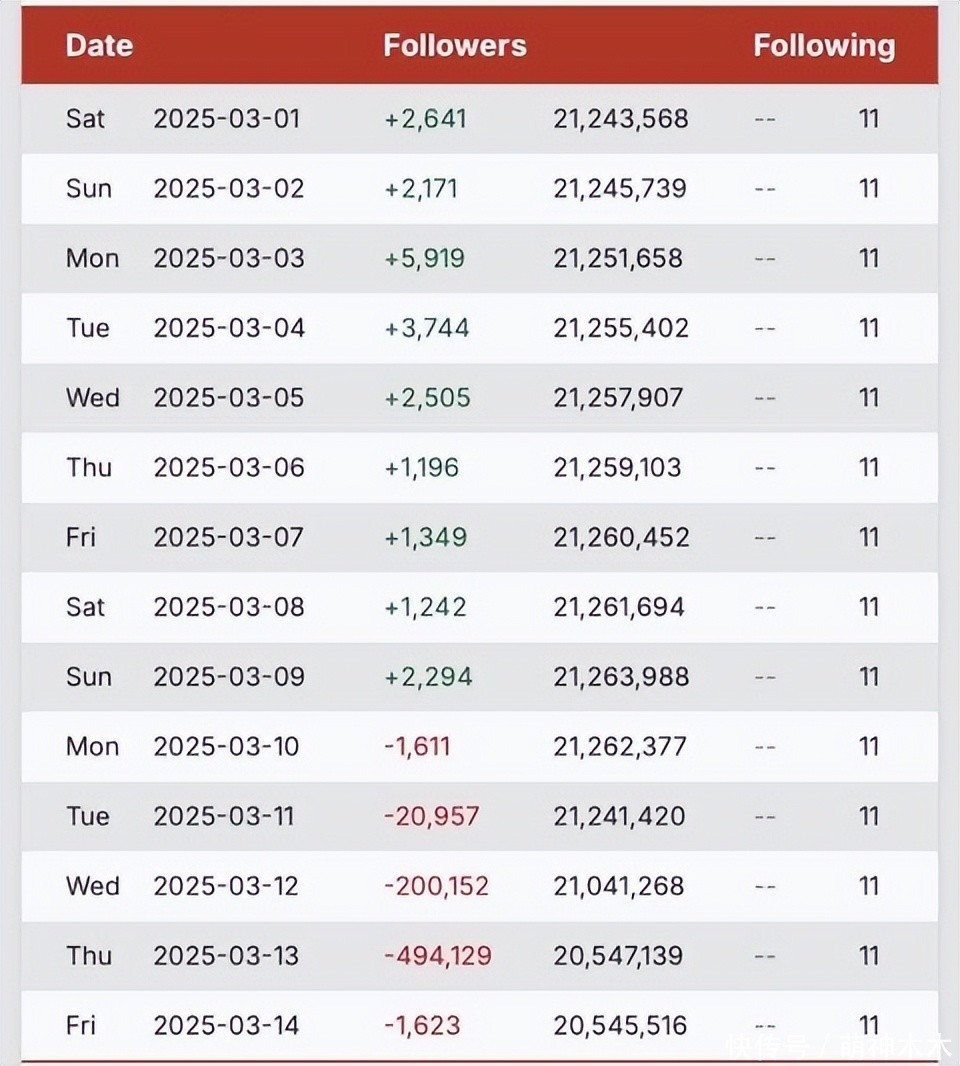Select the +5,919 gain on Monday
960x1066 pixels.
click(x=425, y=259)
